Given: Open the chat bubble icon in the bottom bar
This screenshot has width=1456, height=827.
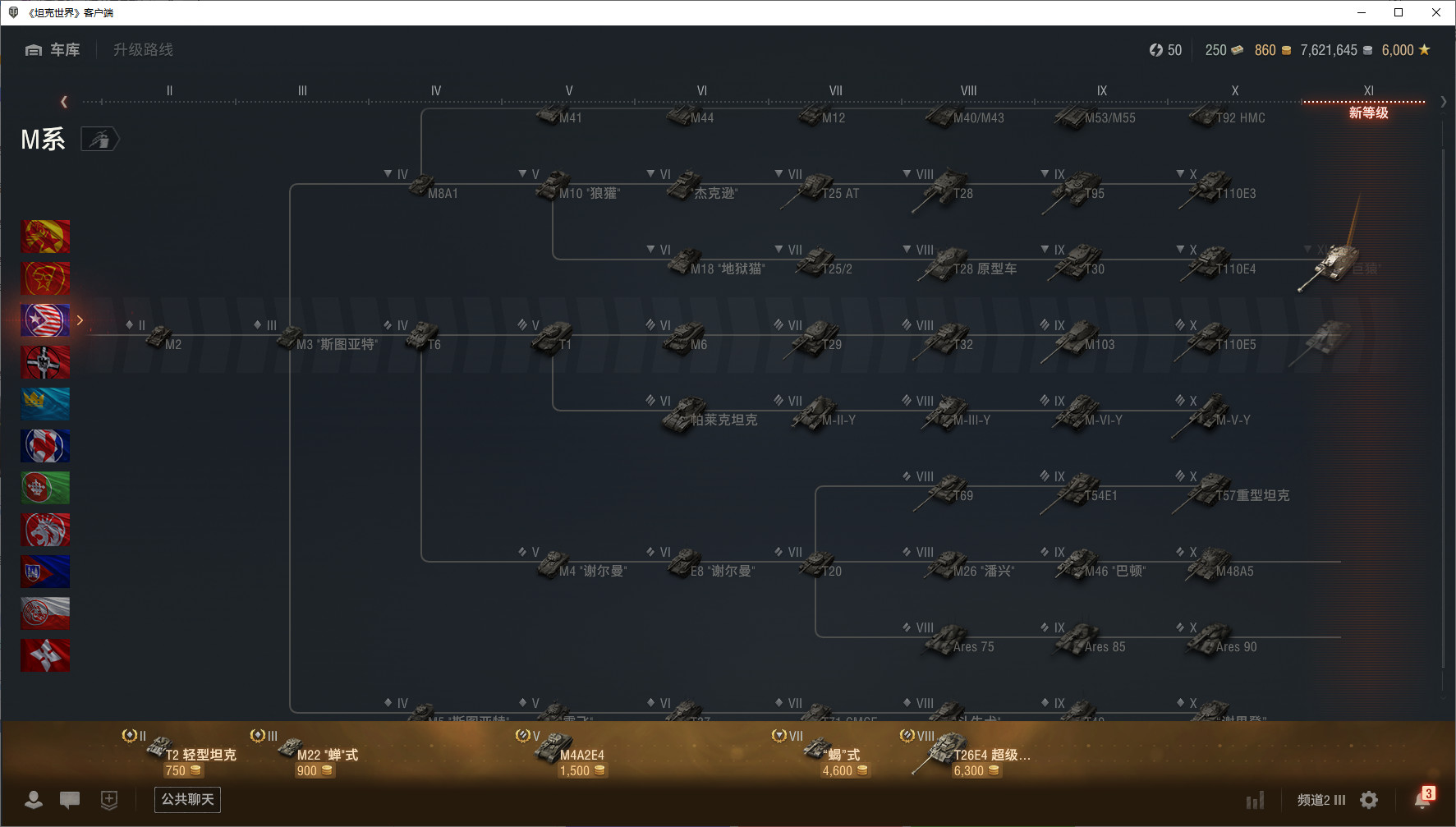Looking at the screenshot, I should pos(70,799).
